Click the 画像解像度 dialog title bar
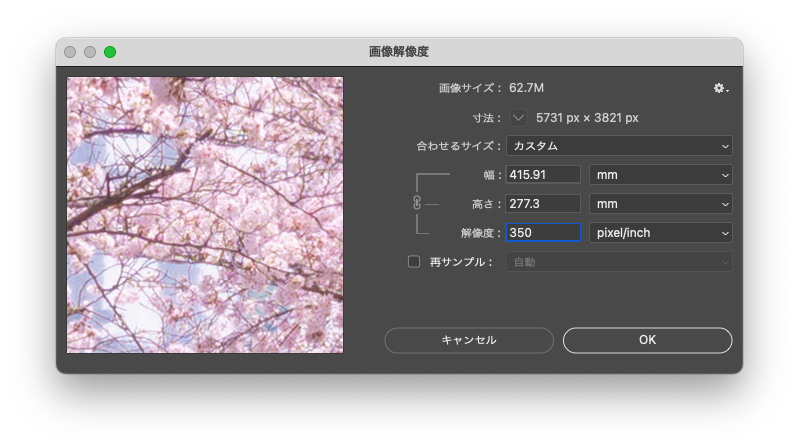This screenshot has height=448, width=799. pos(399,52)
